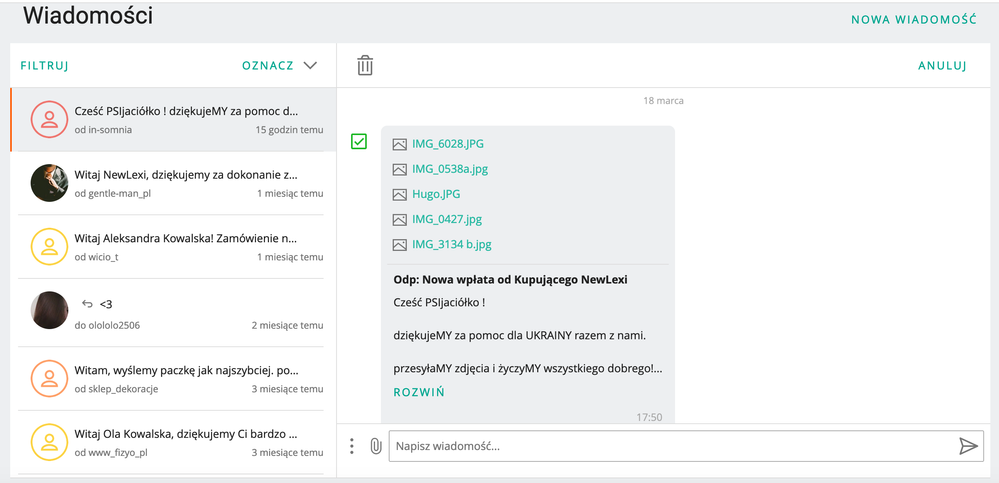
Task: Click the sklep_dekoracje orange avatar icon
Action: click(49, 378)
